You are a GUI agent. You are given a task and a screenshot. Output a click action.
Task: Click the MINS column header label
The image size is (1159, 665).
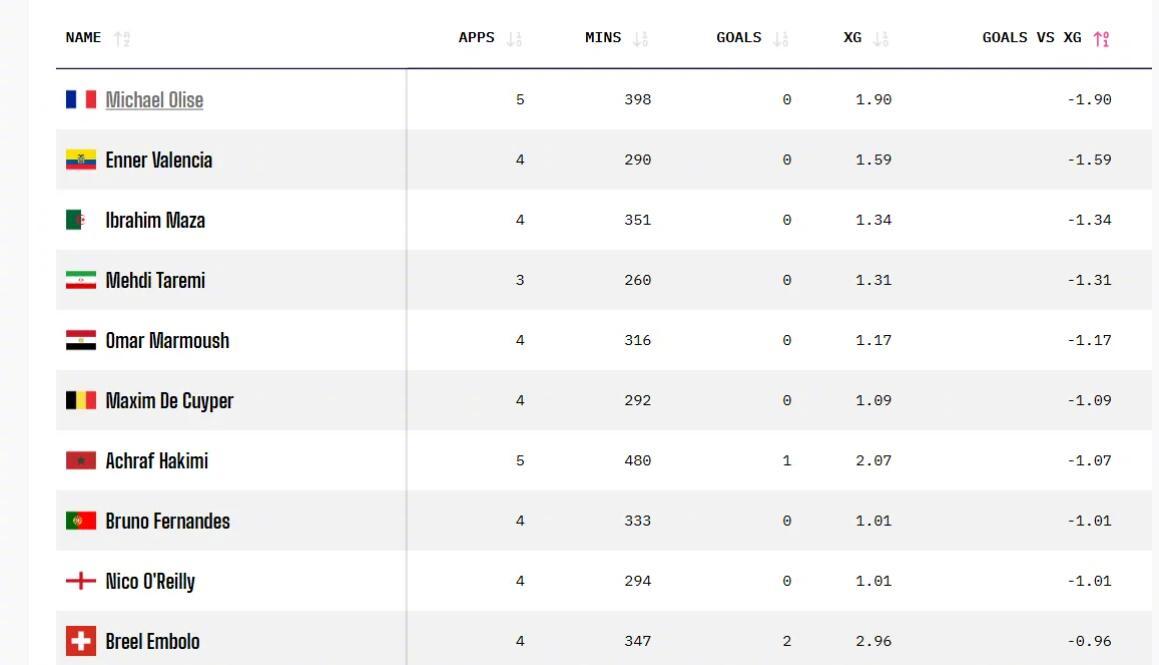point(602,38)
